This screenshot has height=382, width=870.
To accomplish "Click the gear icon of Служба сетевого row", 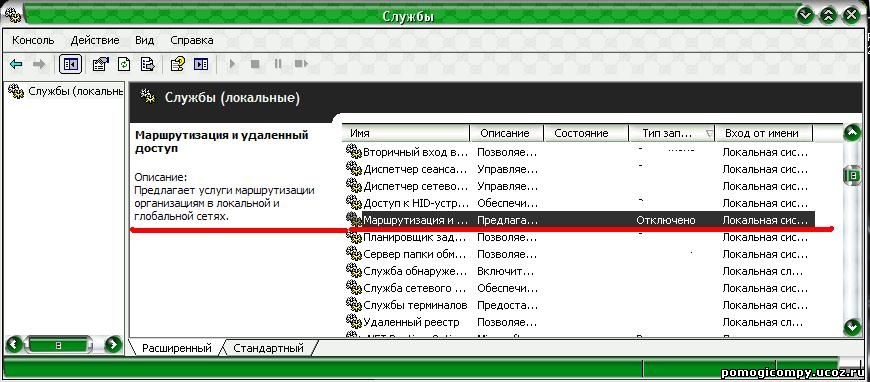I will click(x=354, y=288).
